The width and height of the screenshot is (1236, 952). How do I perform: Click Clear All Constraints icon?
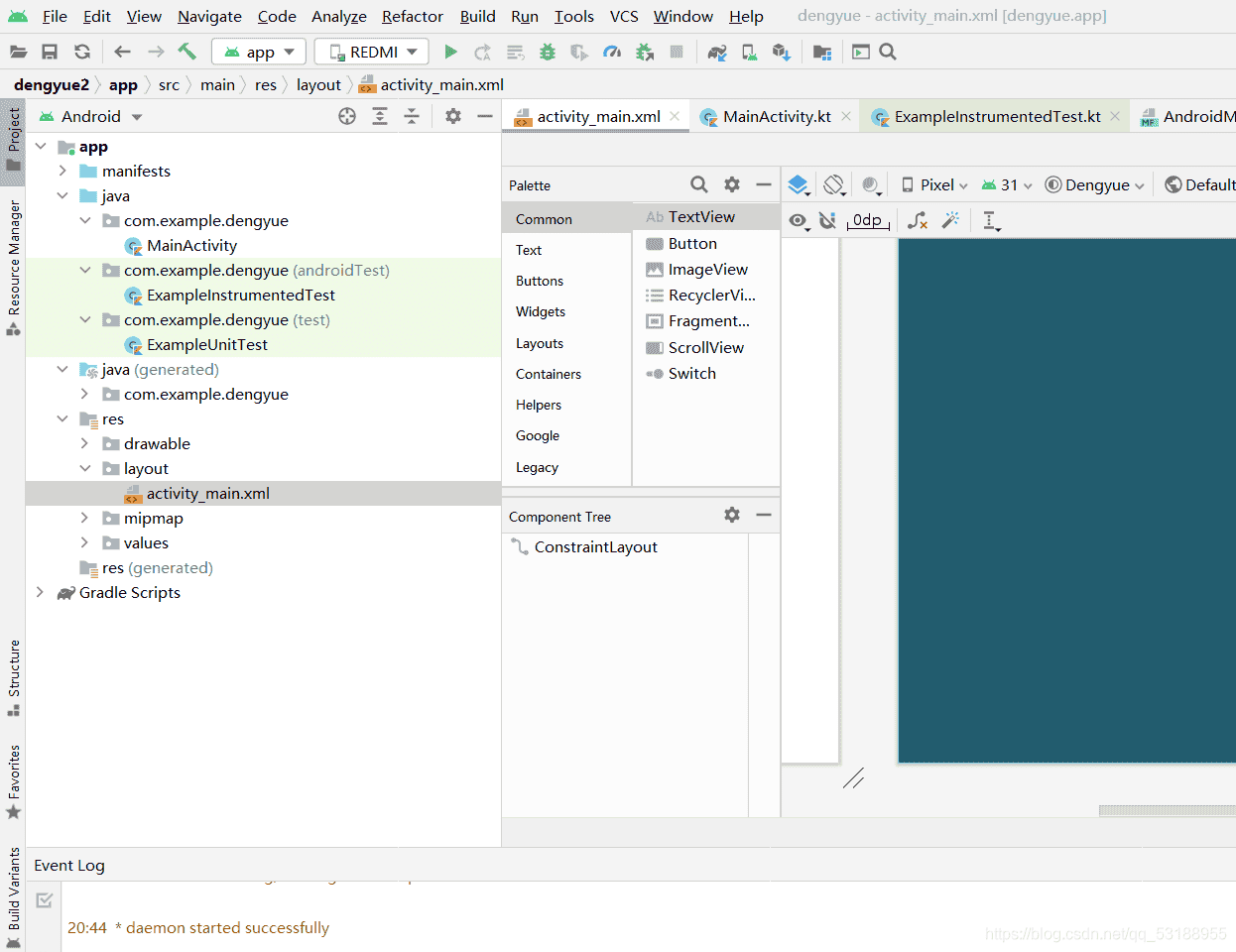pyautogui.click(x=918, y=220)
